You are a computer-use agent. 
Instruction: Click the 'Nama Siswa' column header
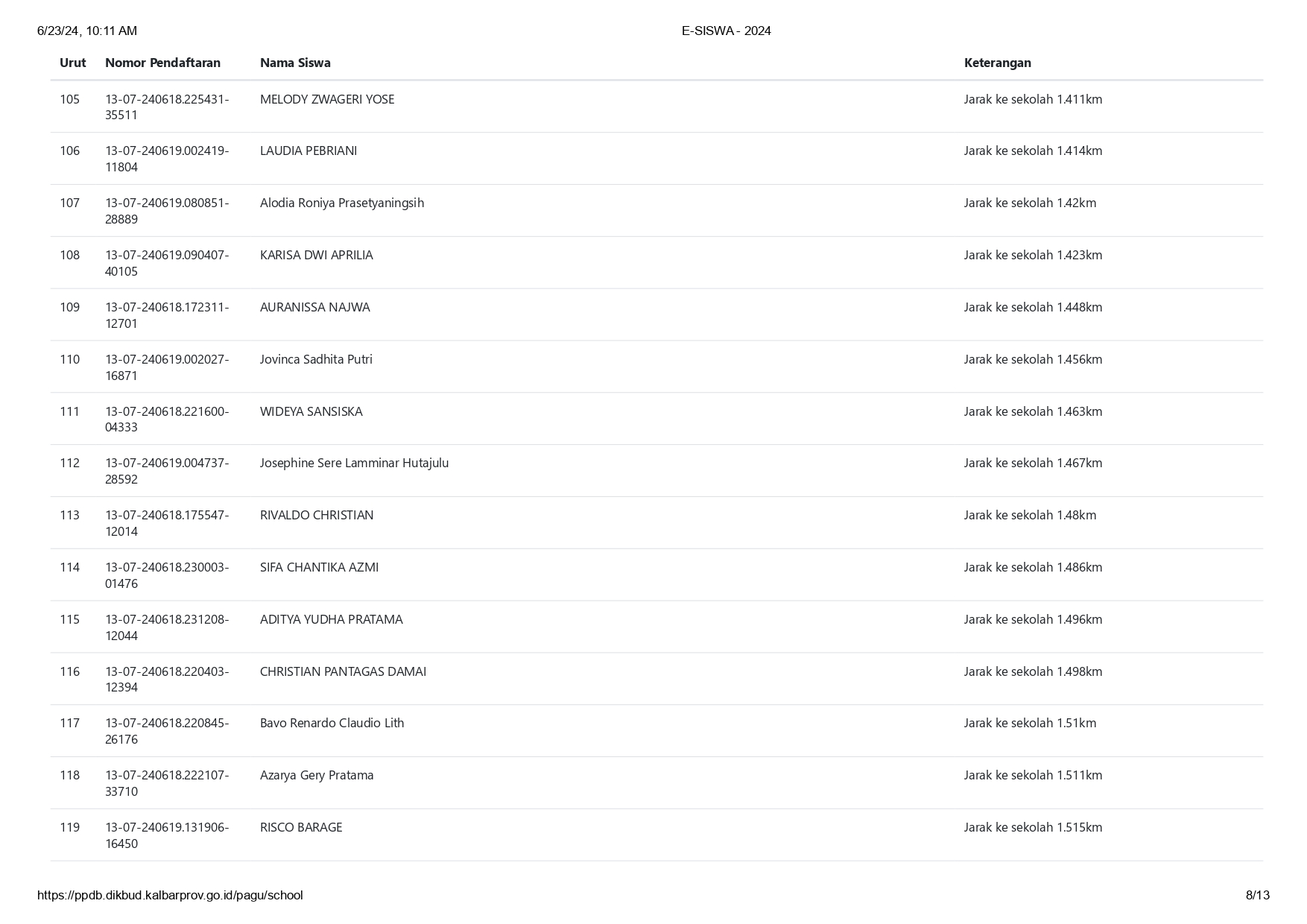tap(295, 63)
